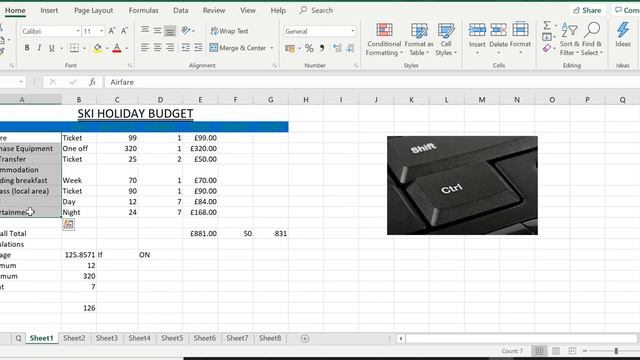Align text left

click(145, 48)
